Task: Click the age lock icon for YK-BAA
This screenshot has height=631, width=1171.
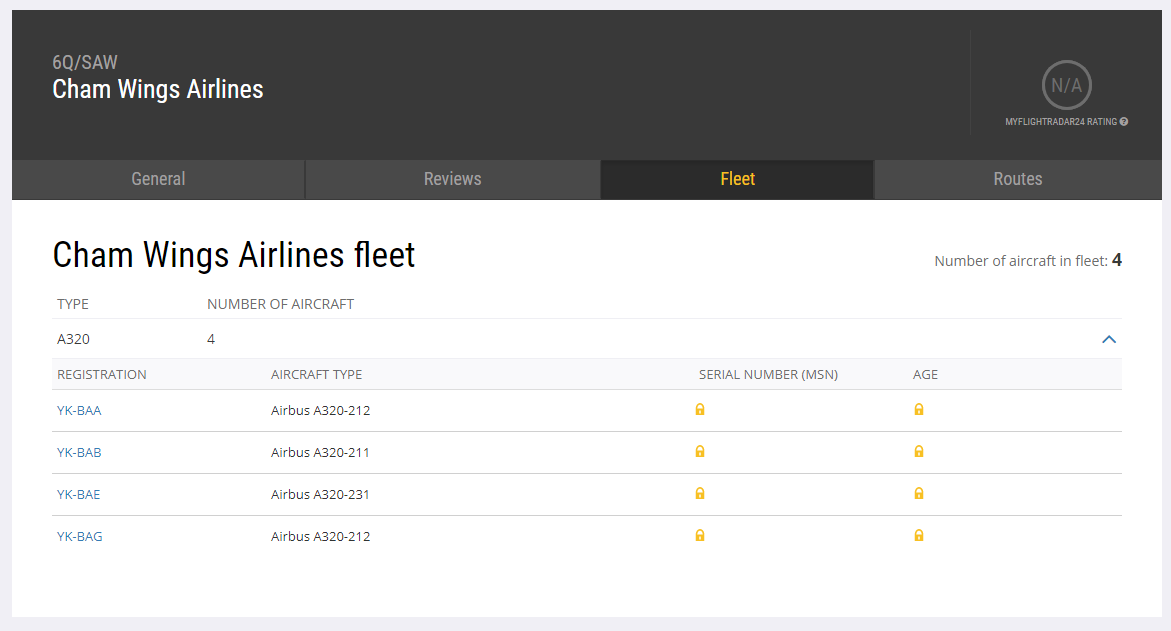Action: coord(919,409)
